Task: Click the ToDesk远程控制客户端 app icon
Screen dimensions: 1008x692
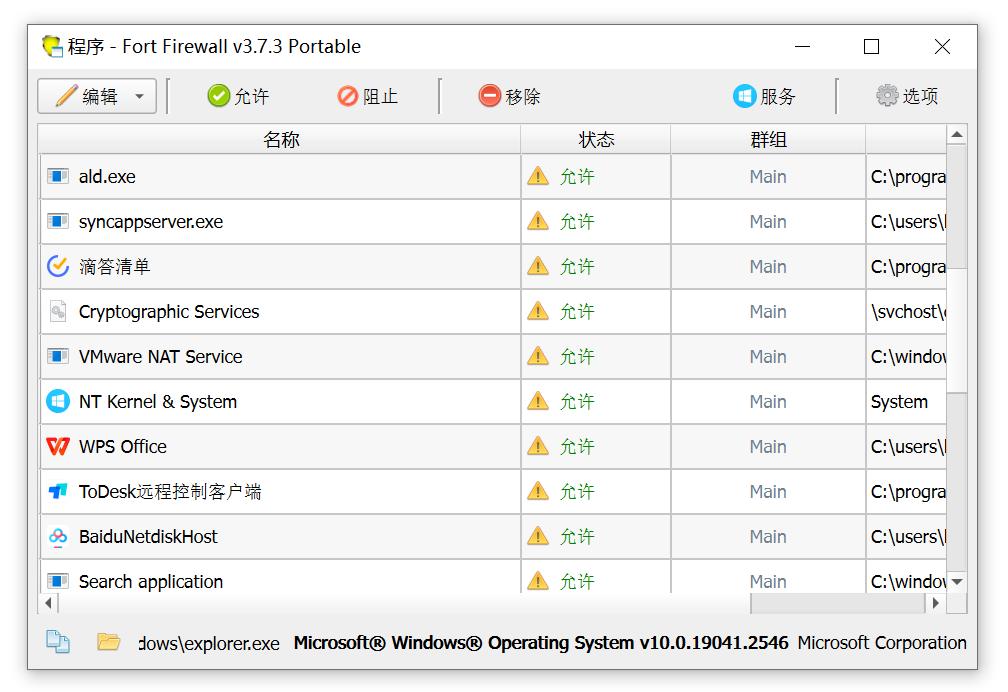Action: click(60, 491)
